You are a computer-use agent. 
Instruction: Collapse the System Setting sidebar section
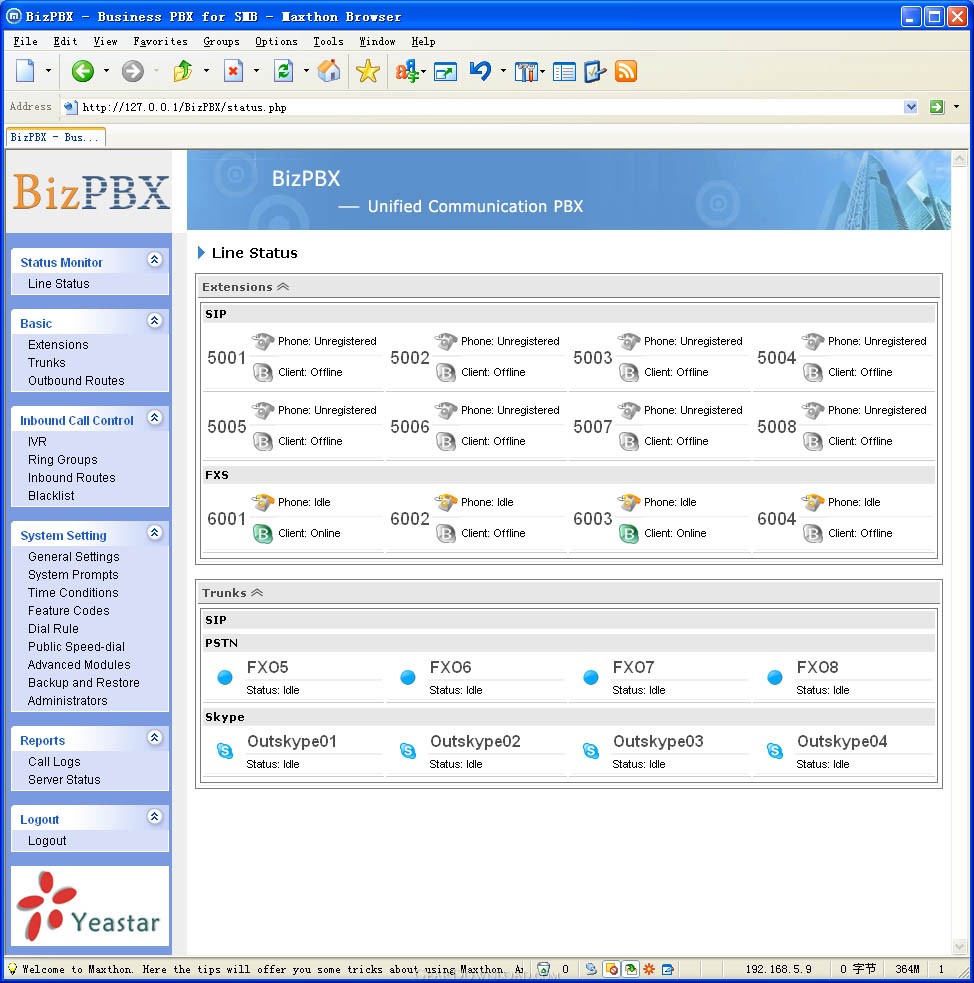click(154, 532)
